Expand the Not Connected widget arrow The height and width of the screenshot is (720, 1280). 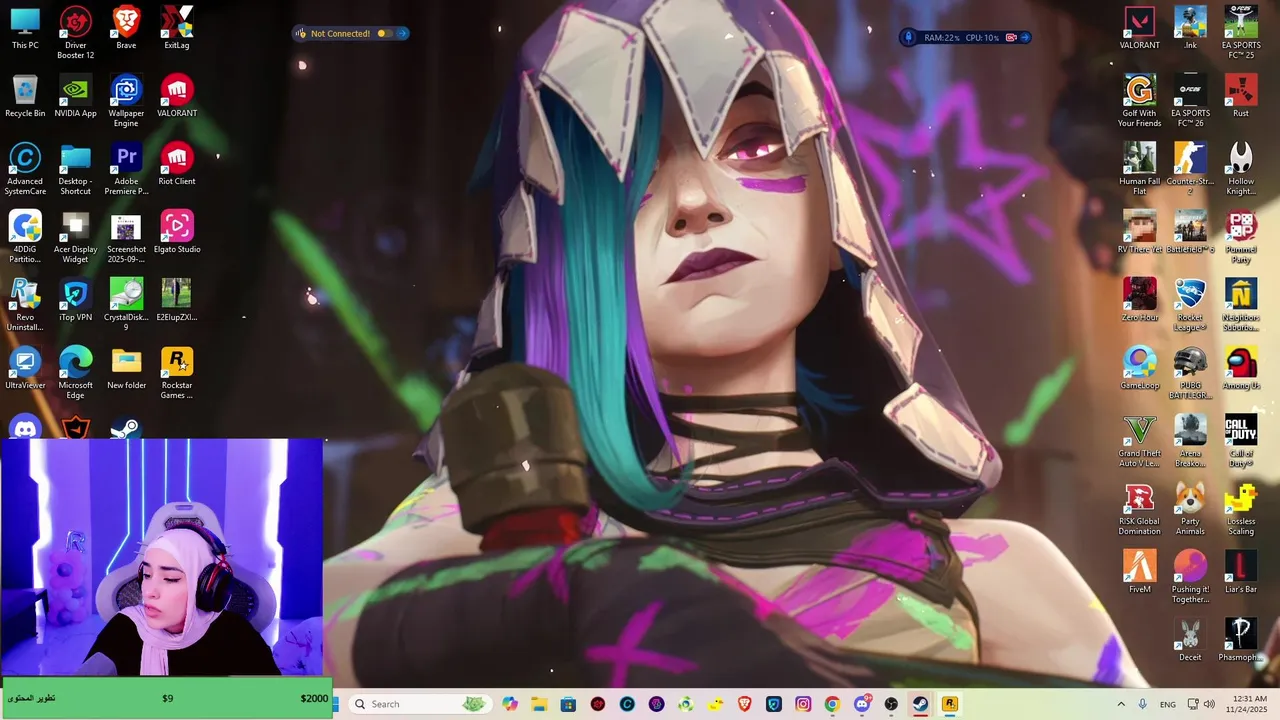click(x=402, y=34)
